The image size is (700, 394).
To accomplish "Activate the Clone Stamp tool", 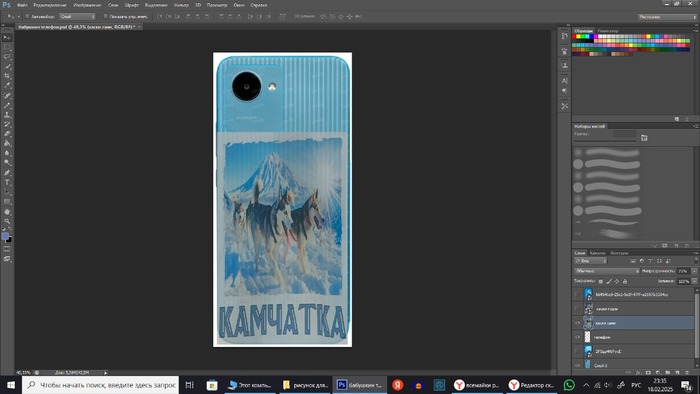I will (x=7, y=115).
